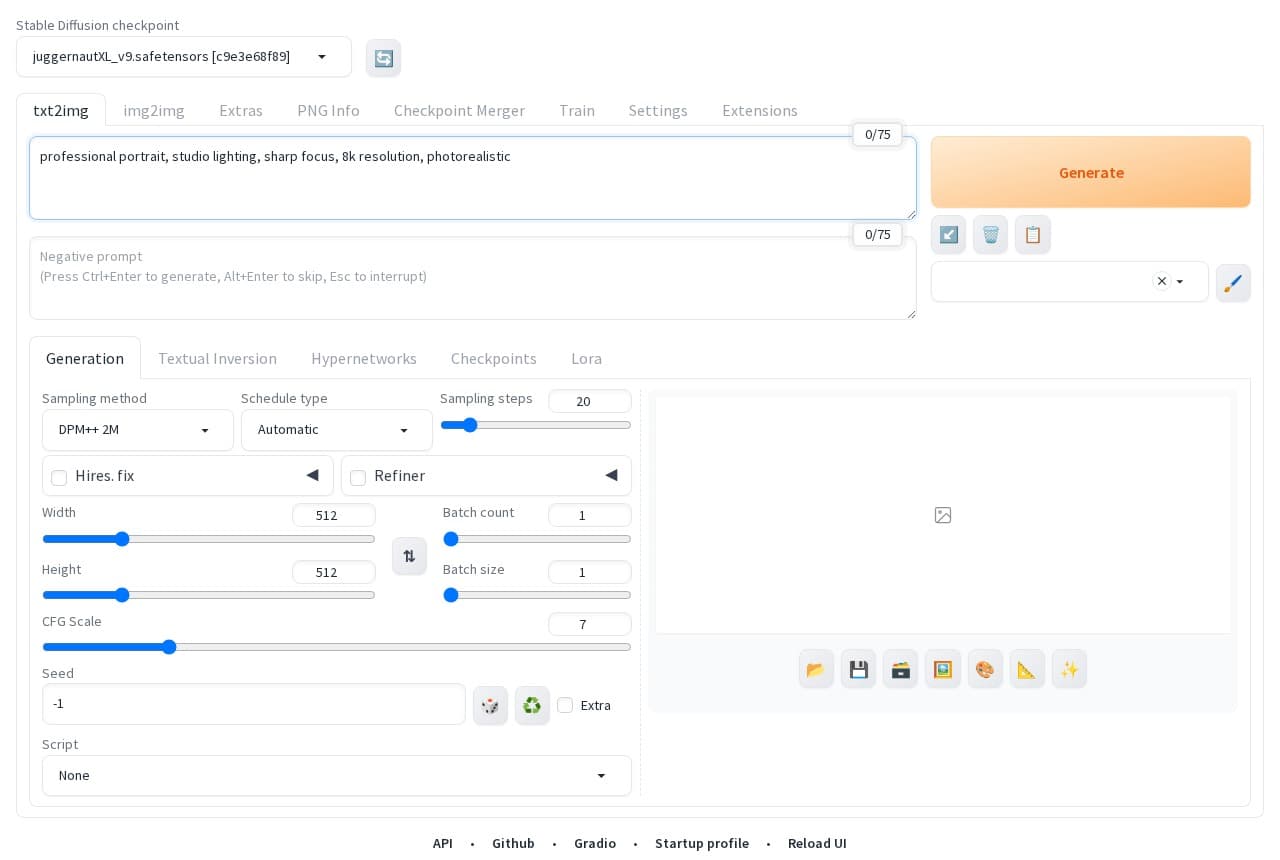Clear the prompt with the trash icon
This screenshot has width=1280, height=860.
(x=990, y=234)
